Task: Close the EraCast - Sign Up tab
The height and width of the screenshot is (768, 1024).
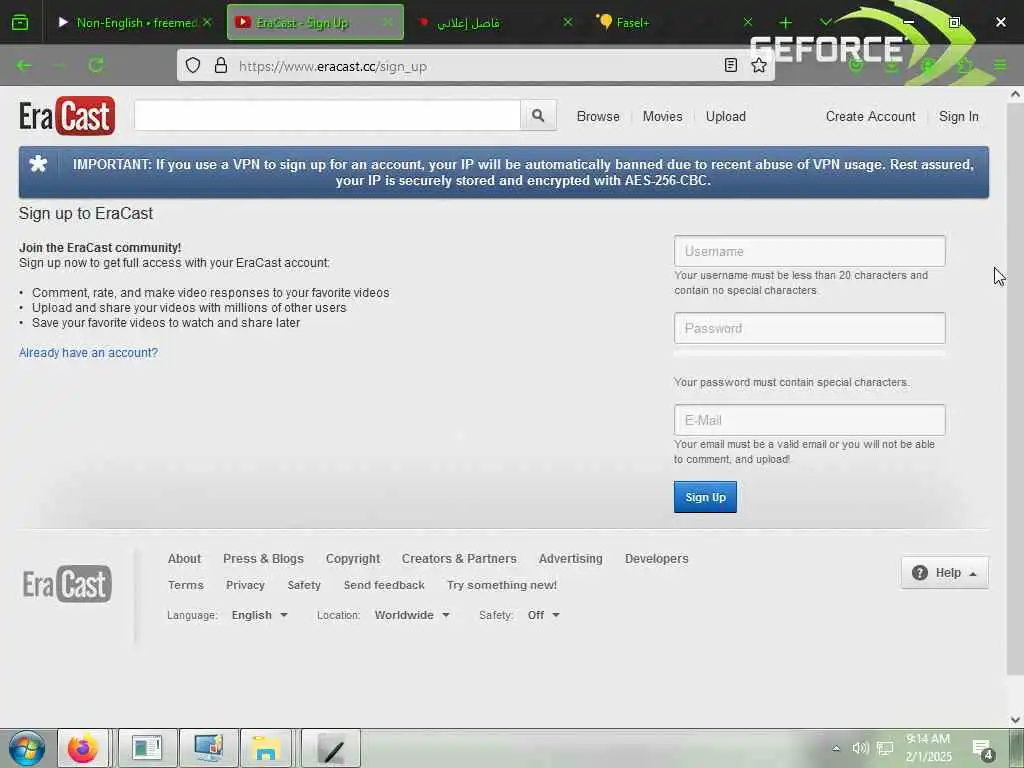Action: click(387, 22)
